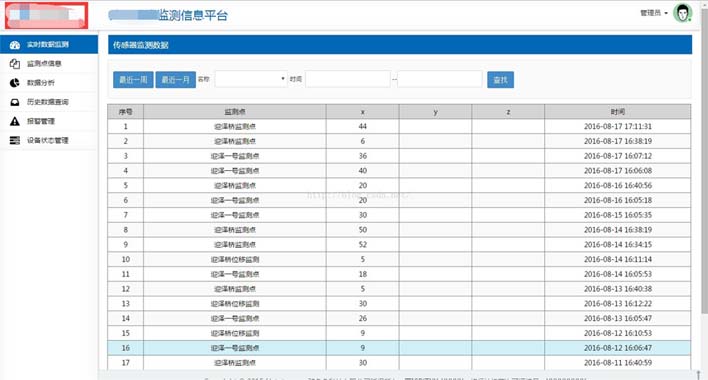This screenshot has width=708, height=380.
Task: Open the 管理员 account dropdown
Action: (654, 13)
